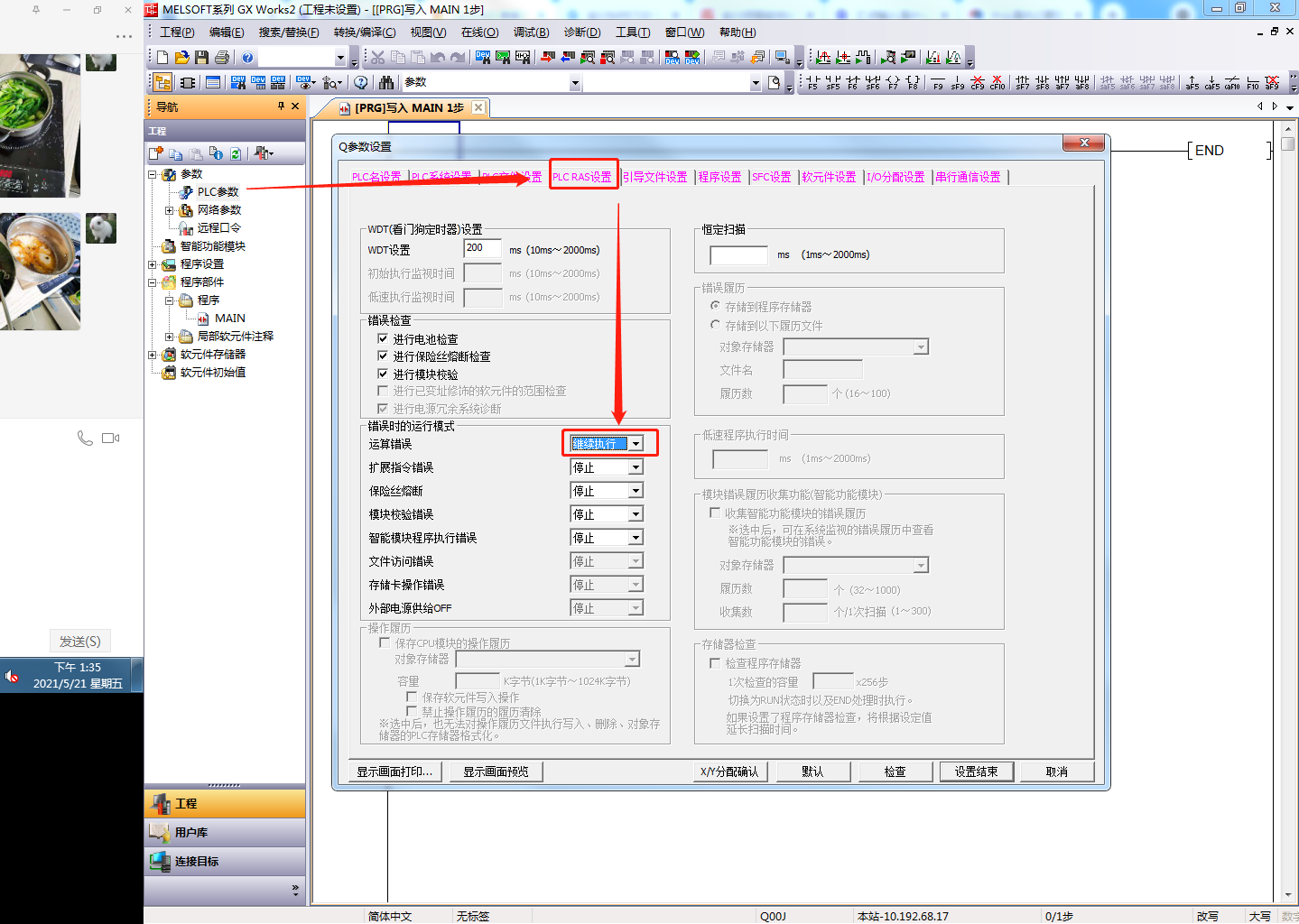Click the binoculars Find icon
Screen dimensions: 1299x924
(386, 83)
